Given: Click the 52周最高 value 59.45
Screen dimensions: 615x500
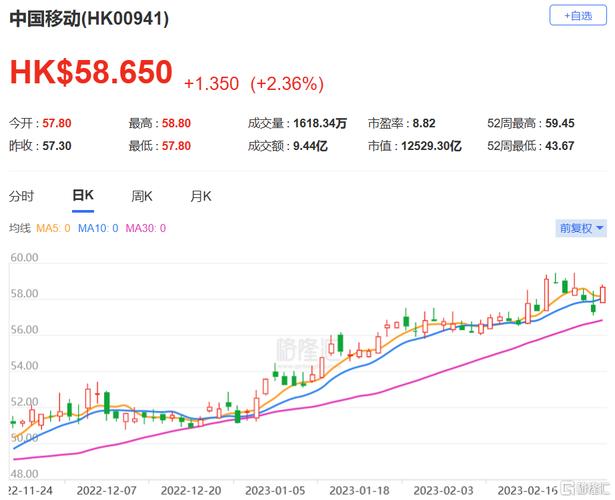Looking at the screenshot, I should click(560, 124).
